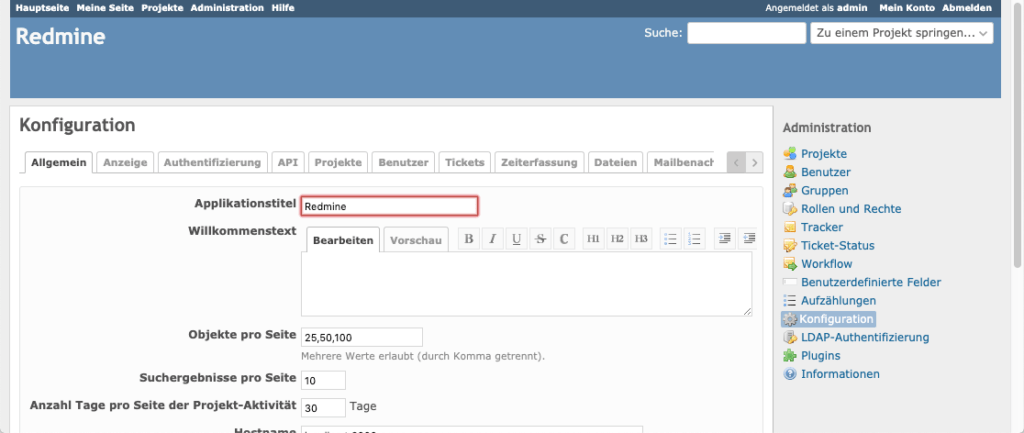Click the Ticket-Status icon in sidebar
The image size is (1024, 433).
pyautogui.click(x=790, y=246)
